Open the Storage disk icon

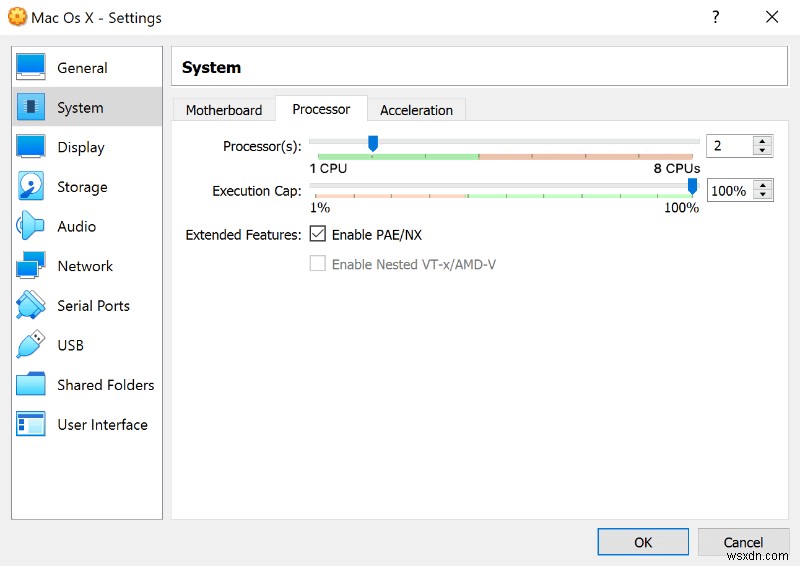point(31,186)
